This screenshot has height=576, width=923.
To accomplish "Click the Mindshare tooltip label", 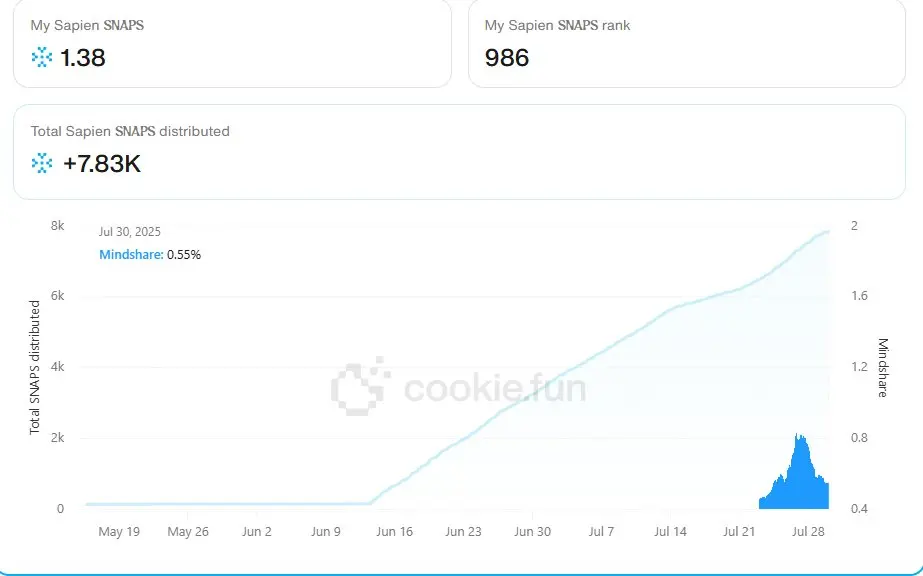I will pyautogui.click(x=131, y=255).
